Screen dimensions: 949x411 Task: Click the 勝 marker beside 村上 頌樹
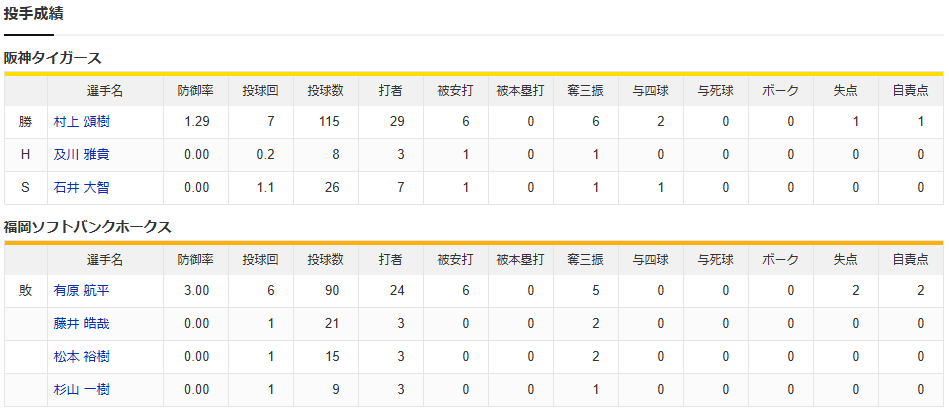pos(25,122)
